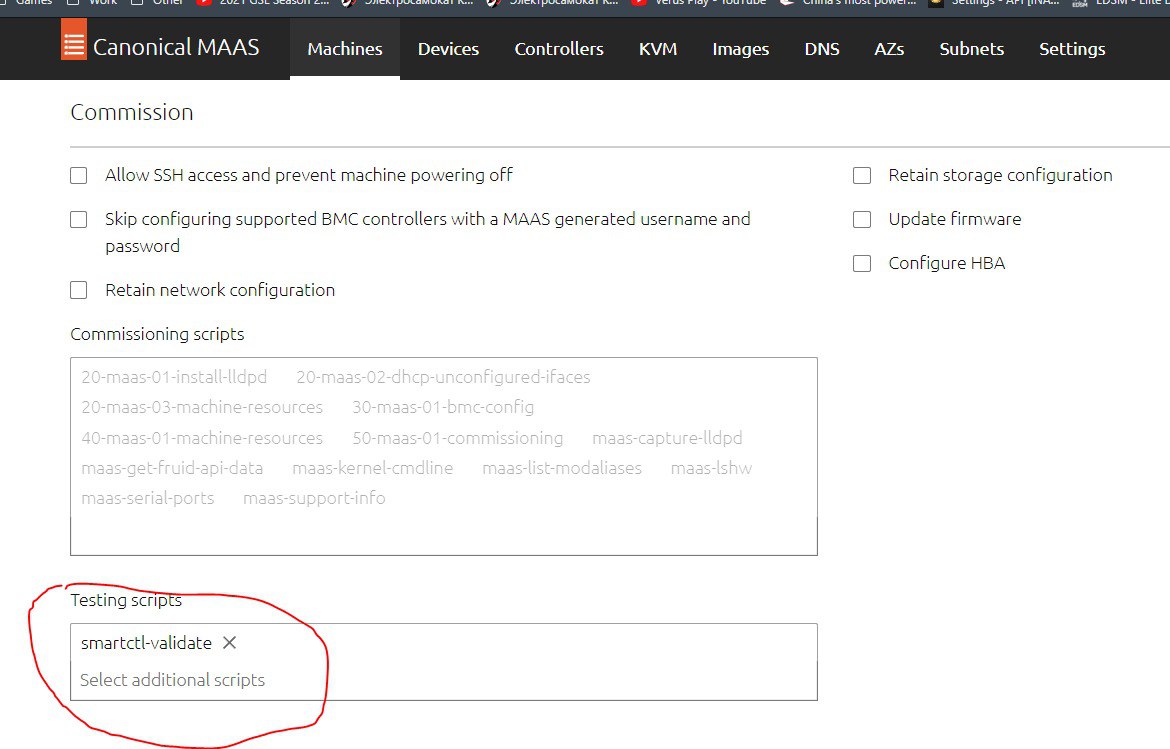This screenshot has height=749, width=1170.
Task: Enable Retain storage configuration checkbox
Action: click(862, 176)
